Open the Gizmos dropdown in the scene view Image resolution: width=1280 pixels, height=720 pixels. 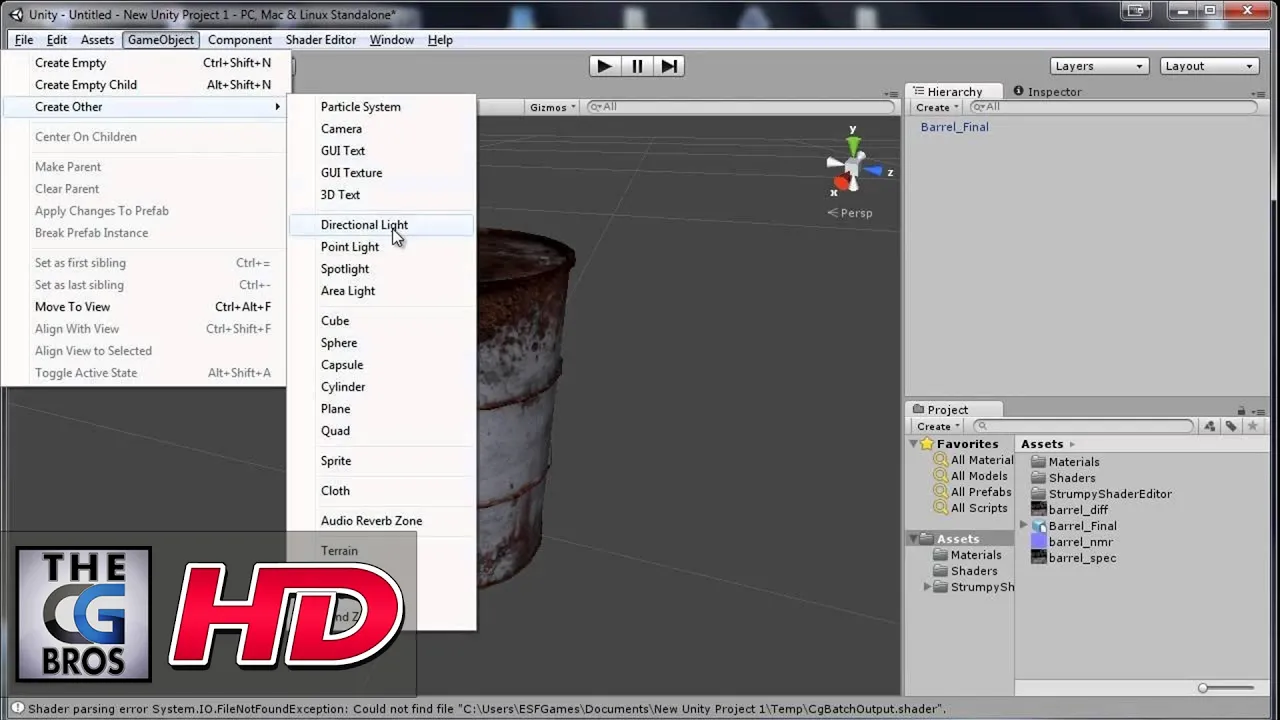pos(552,107)
